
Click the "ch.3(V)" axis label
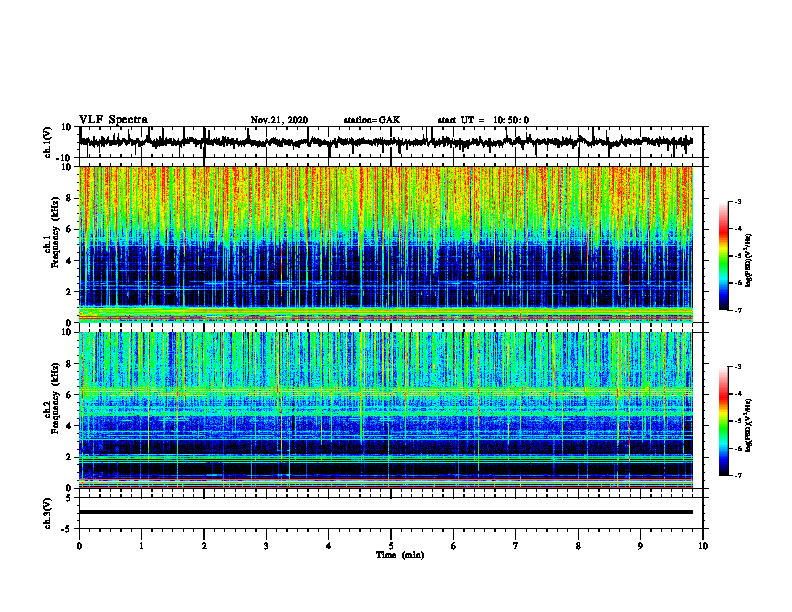tap(48, 513)
